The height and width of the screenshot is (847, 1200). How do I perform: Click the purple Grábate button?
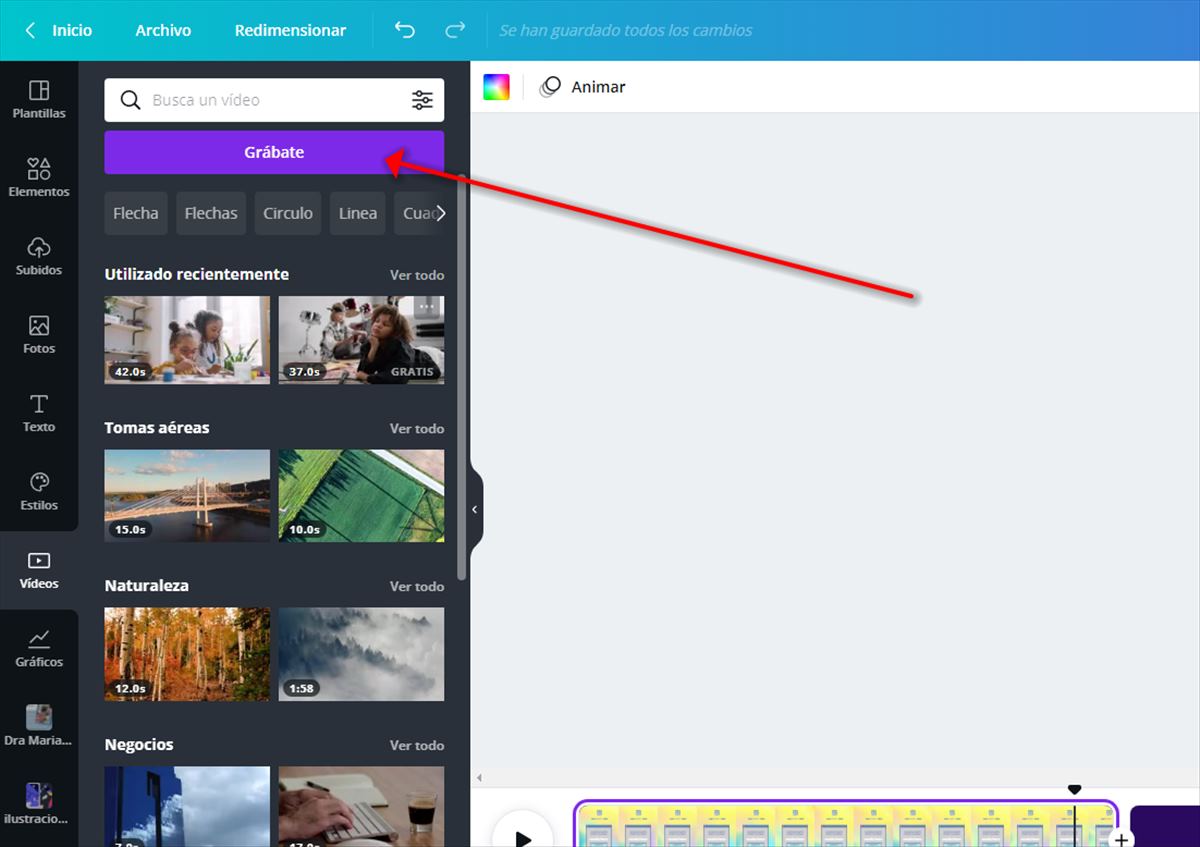click(x=274, y=152)
